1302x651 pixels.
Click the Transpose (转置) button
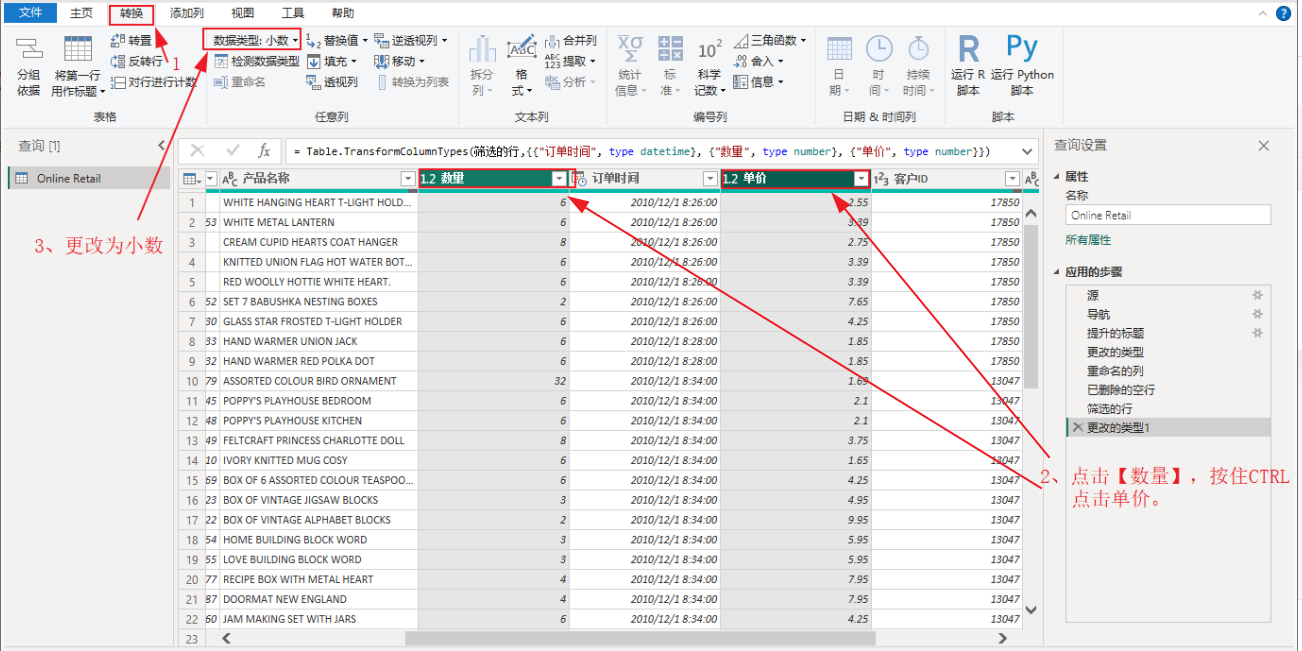click(x=131, y=41)
